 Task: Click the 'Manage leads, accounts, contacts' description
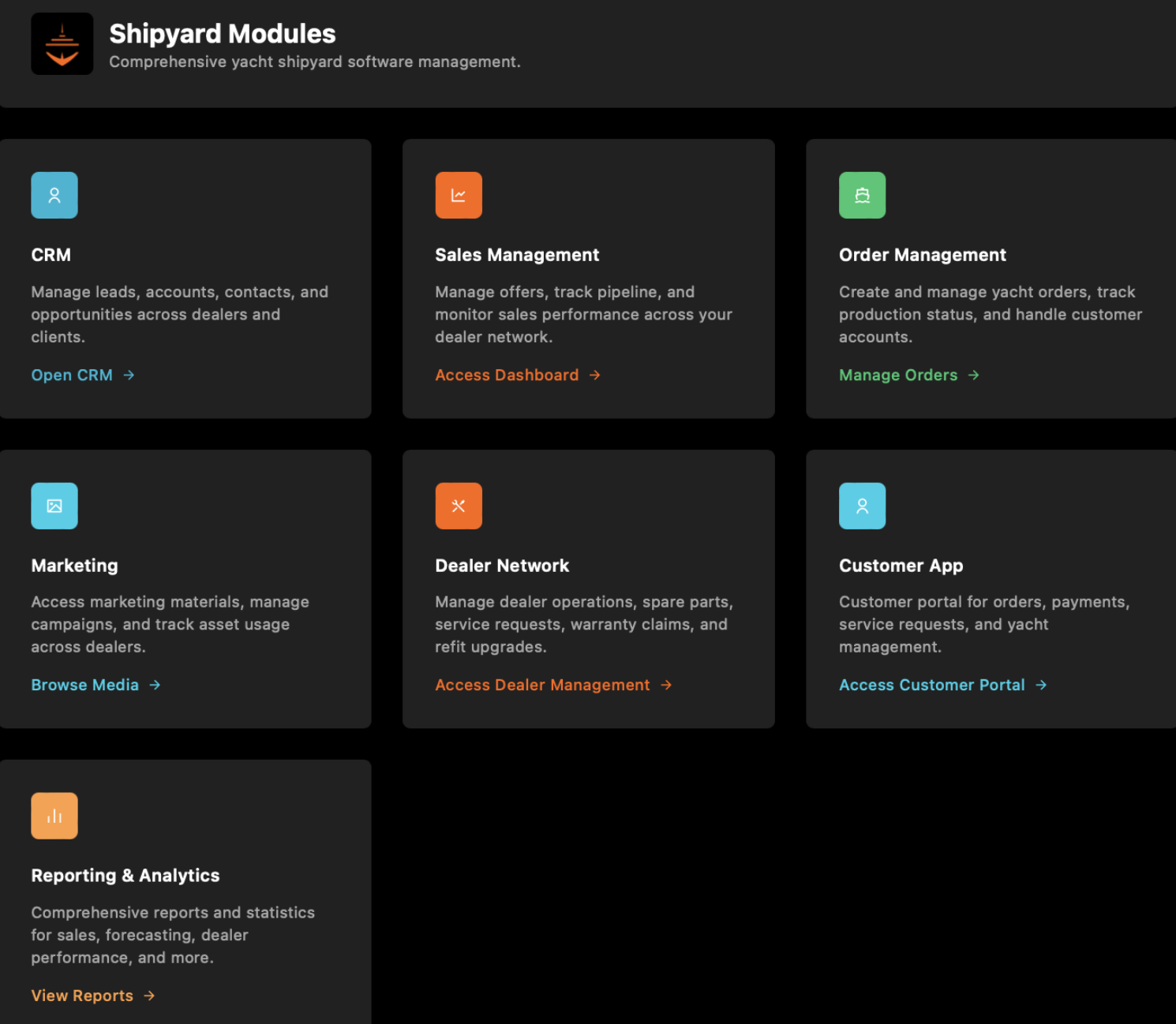[180, 314]
